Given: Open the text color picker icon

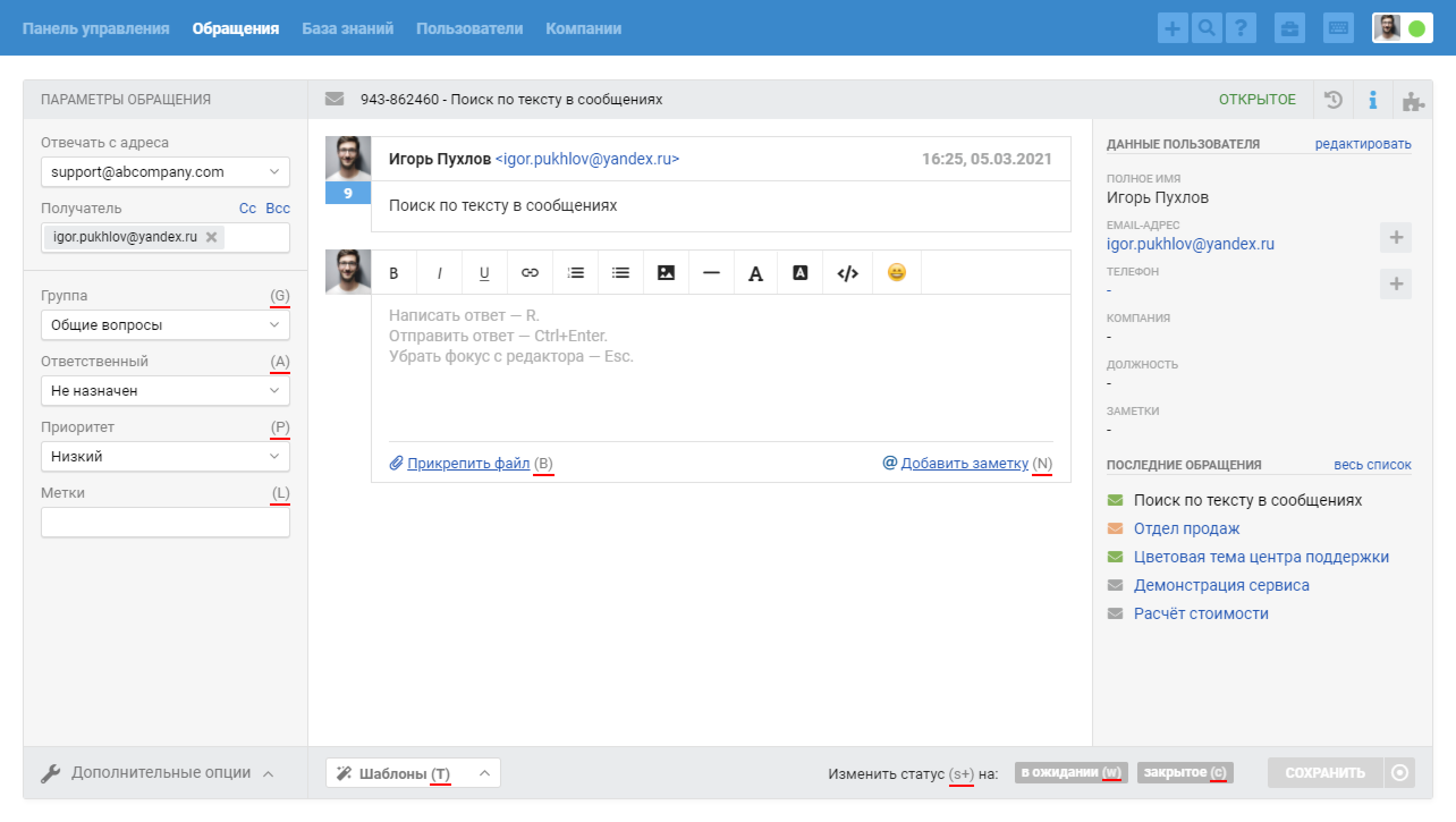Looking at the screenshot, I should click(755, 273).
